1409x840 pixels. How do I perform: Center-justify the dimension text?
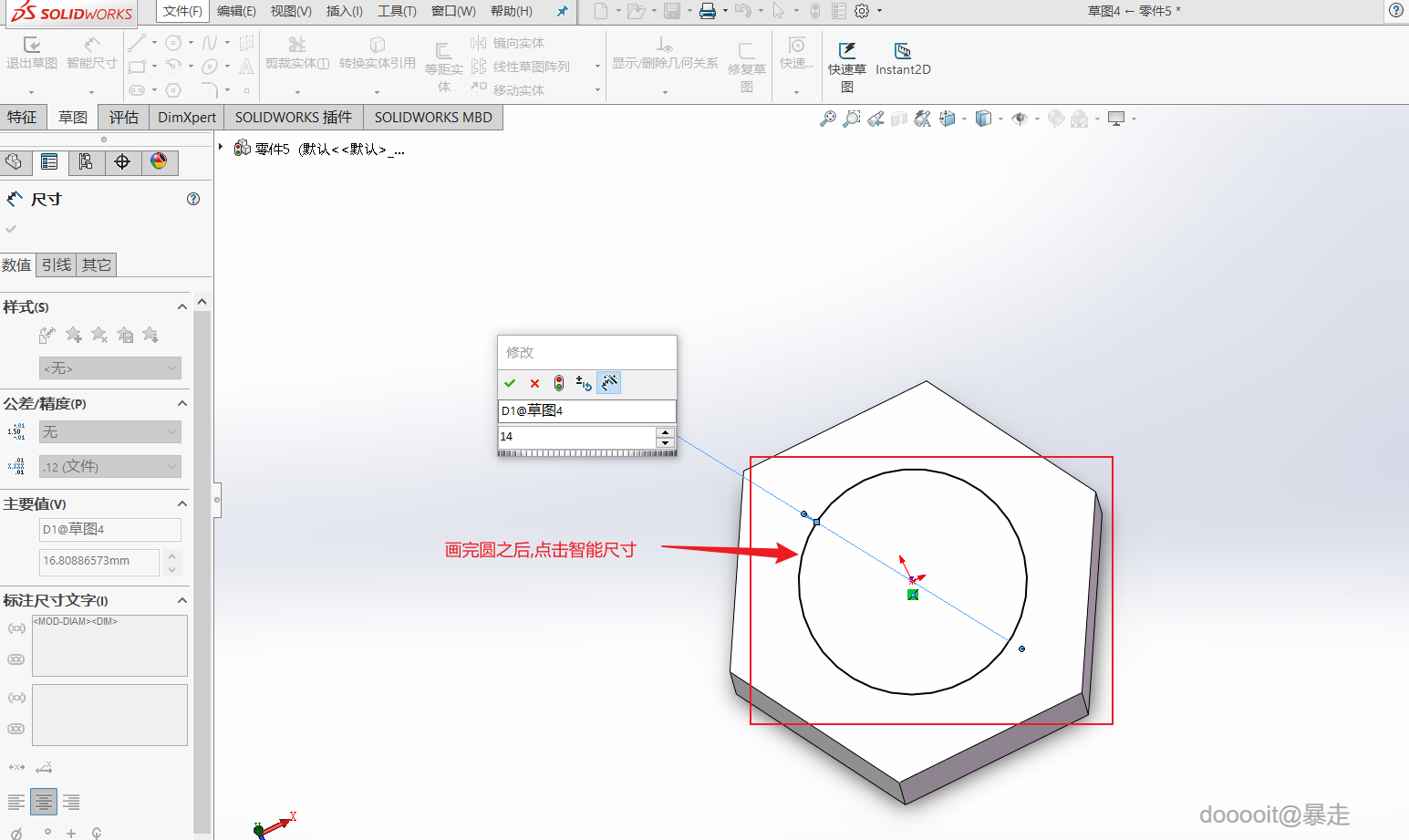point(44,802)
